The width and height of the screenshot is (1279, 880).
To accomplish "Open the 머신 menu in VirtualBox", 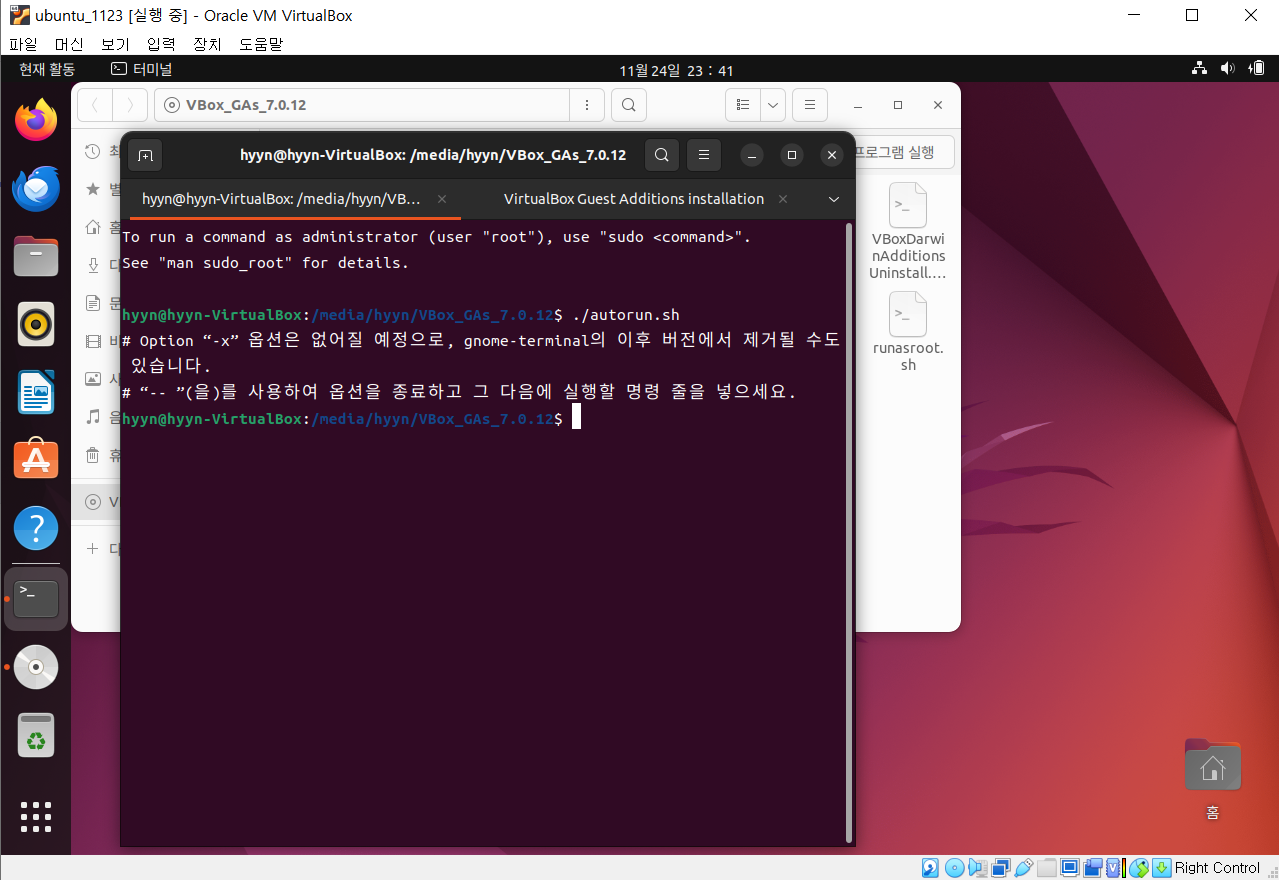I will tap(69, 44).
